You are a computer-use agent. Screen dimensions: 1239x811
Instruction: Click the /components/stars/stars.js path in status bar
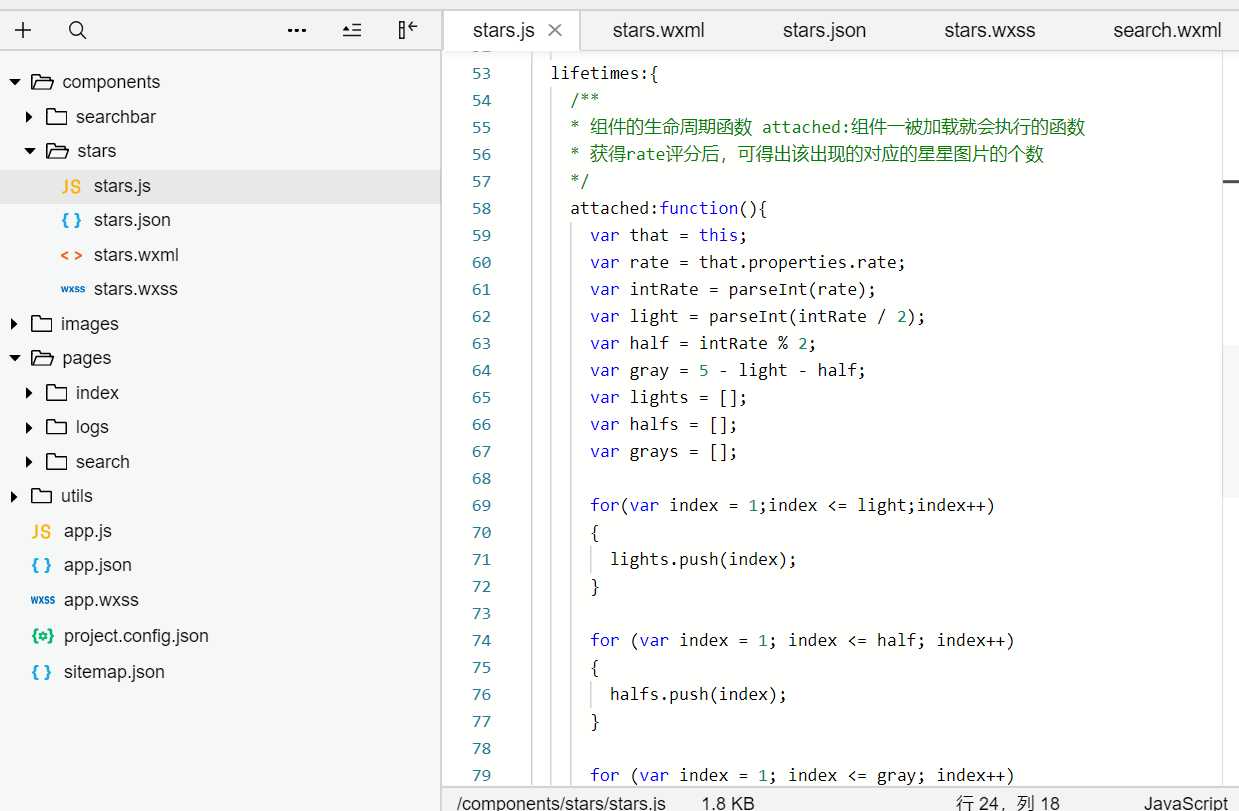pyautogui.click(x=561, y=803)
